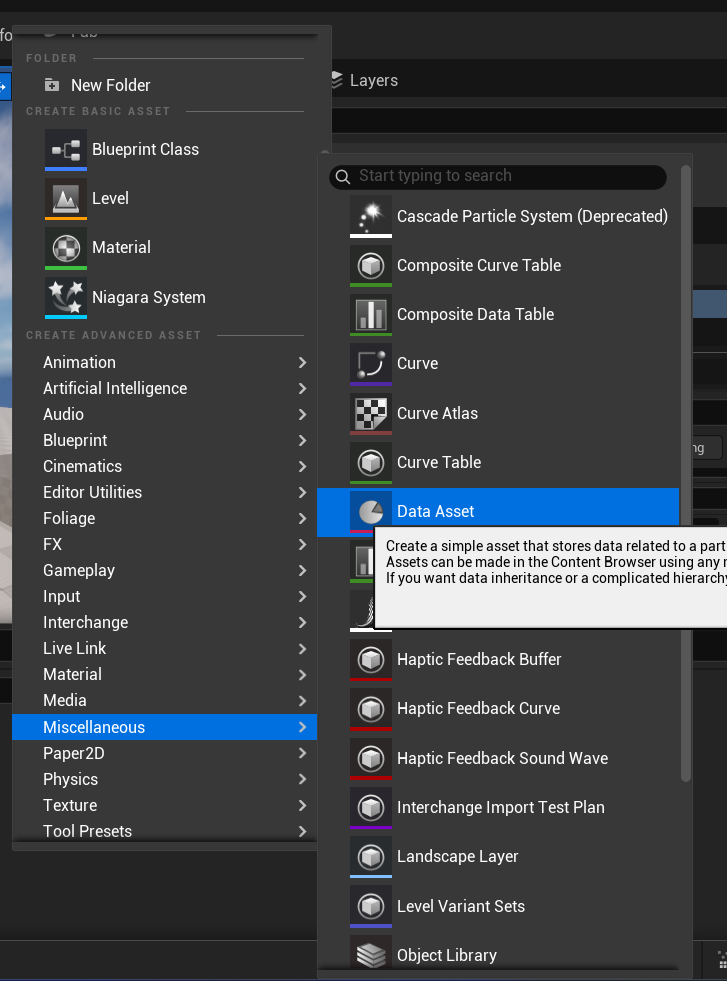Expand the Editor Utilities submenu arrow
This screenshot has width=727, height=981.
[303, 492]
